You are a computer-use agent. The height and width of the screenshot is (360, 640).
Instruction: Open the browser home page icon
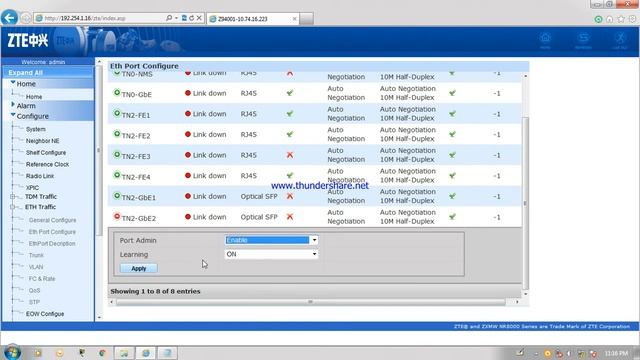tap(609, 19)
